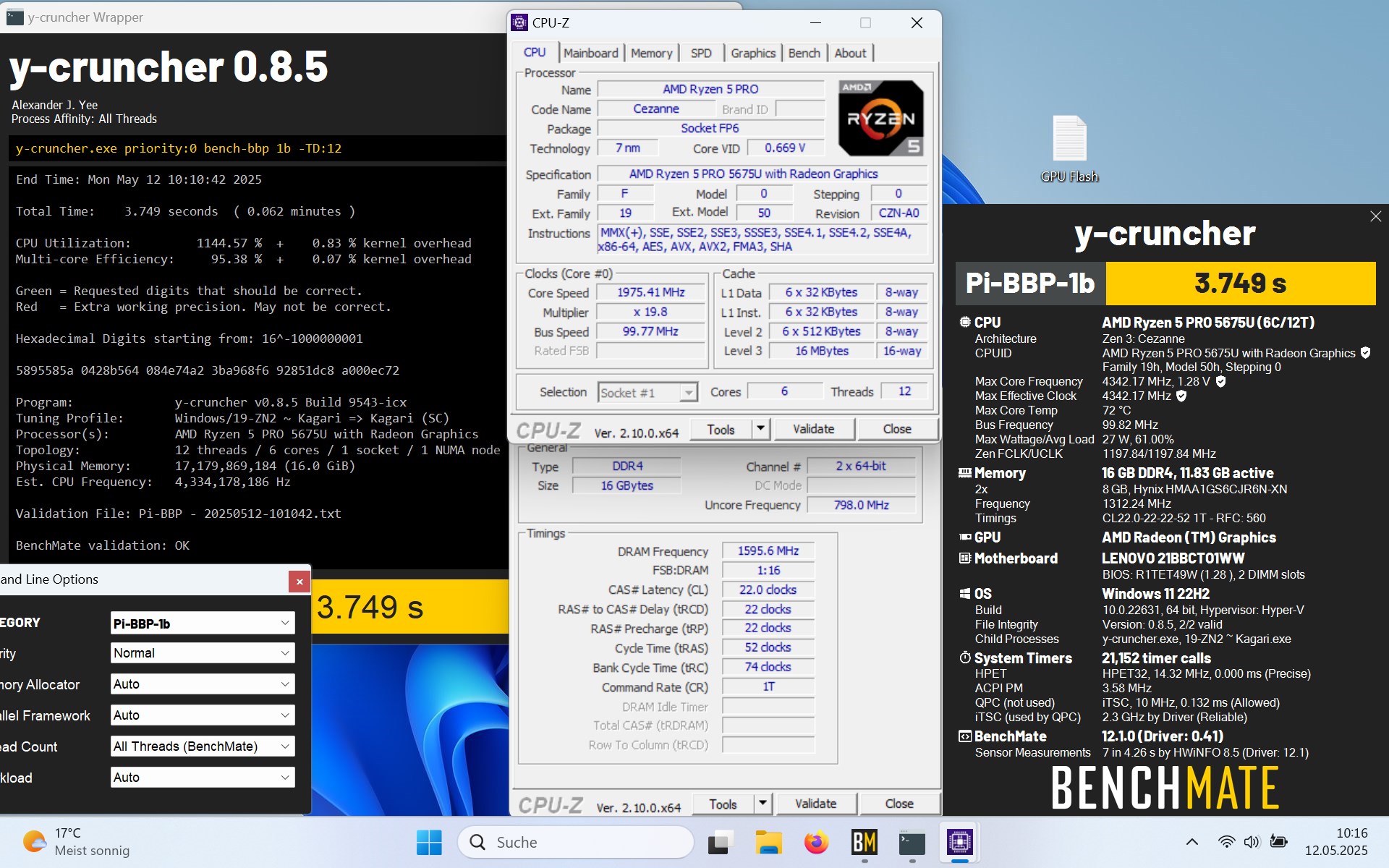Click the battery tray icon

click(1279, 842)
